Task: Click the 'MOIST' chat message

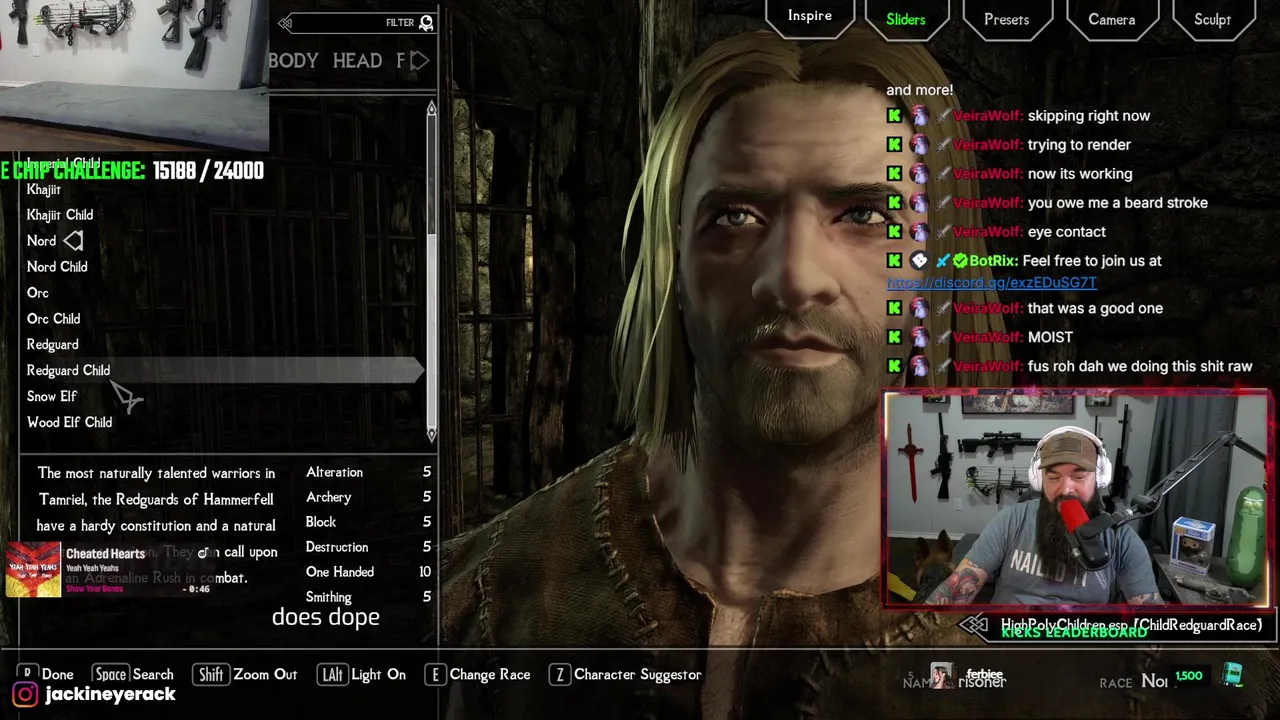Action: 1050,338
